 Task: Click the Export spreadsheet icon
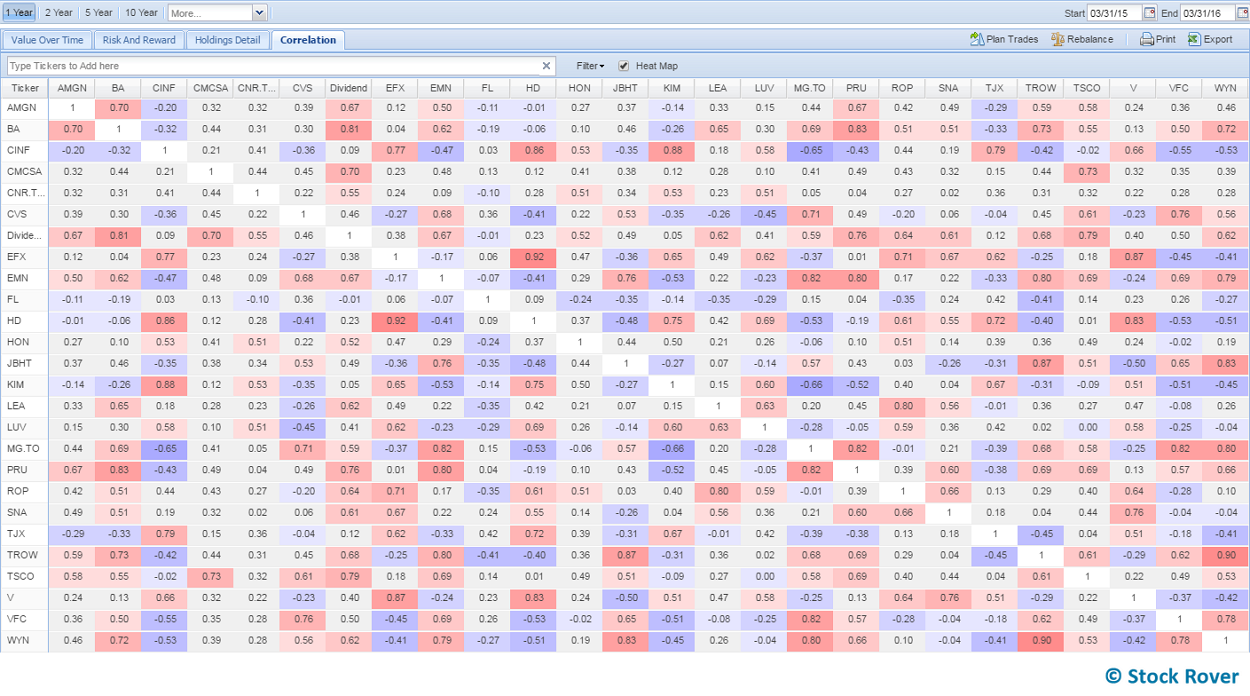tap(1194, 39)
